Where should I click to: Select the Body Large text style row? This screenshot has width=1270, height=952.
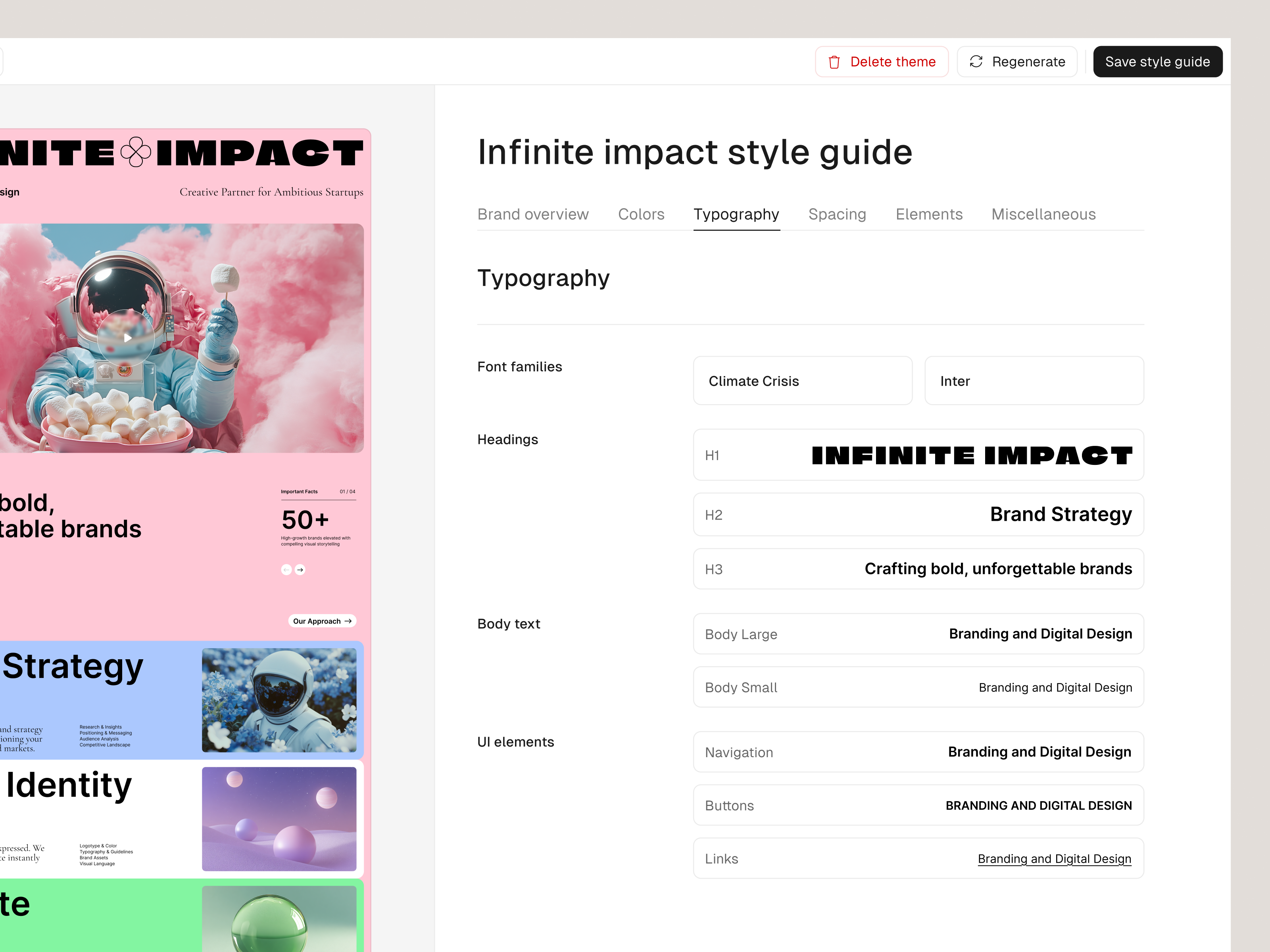coord(918,634)
